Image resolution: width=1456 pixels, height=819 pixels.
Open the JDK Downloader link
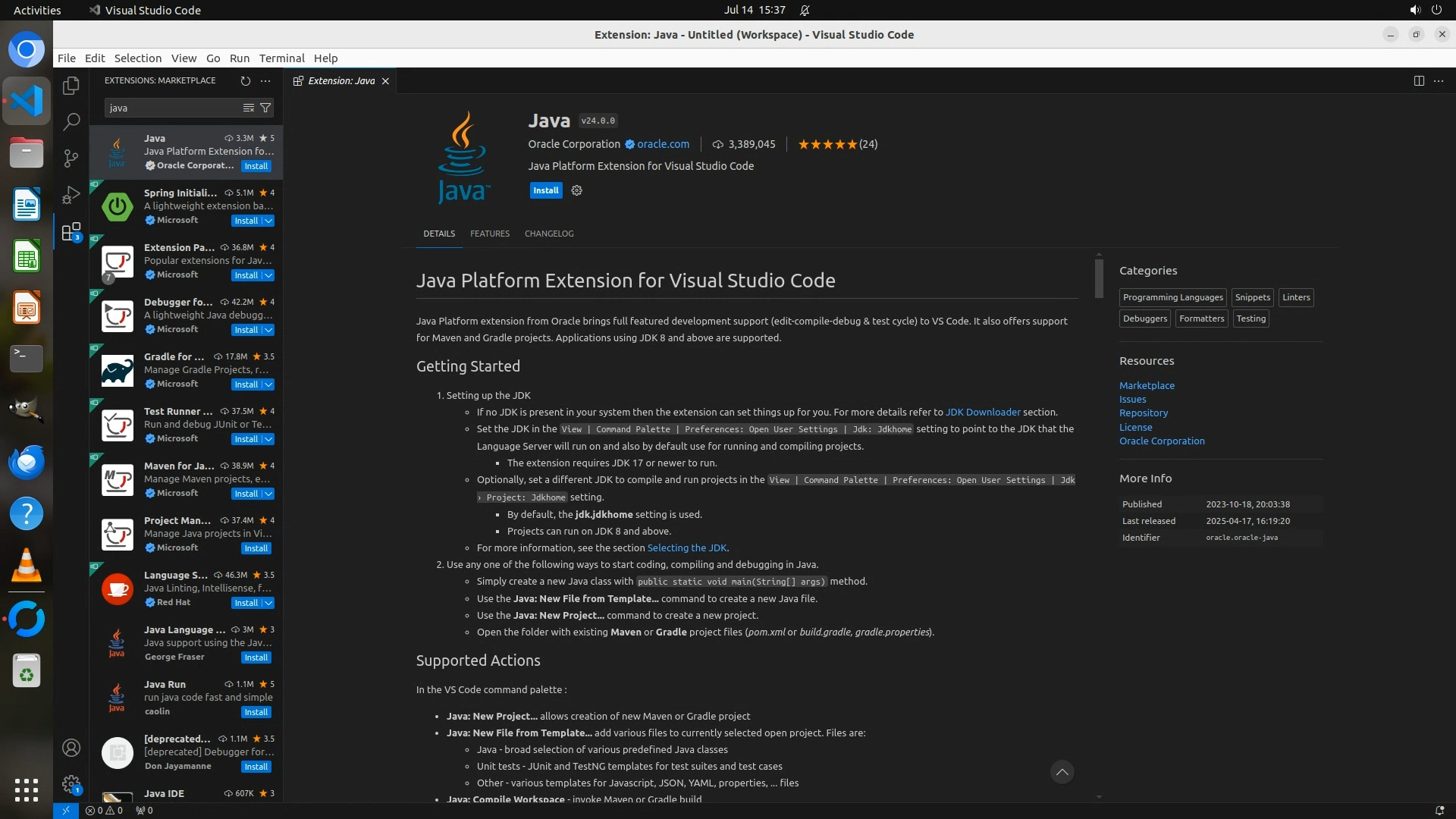(983, 412)
